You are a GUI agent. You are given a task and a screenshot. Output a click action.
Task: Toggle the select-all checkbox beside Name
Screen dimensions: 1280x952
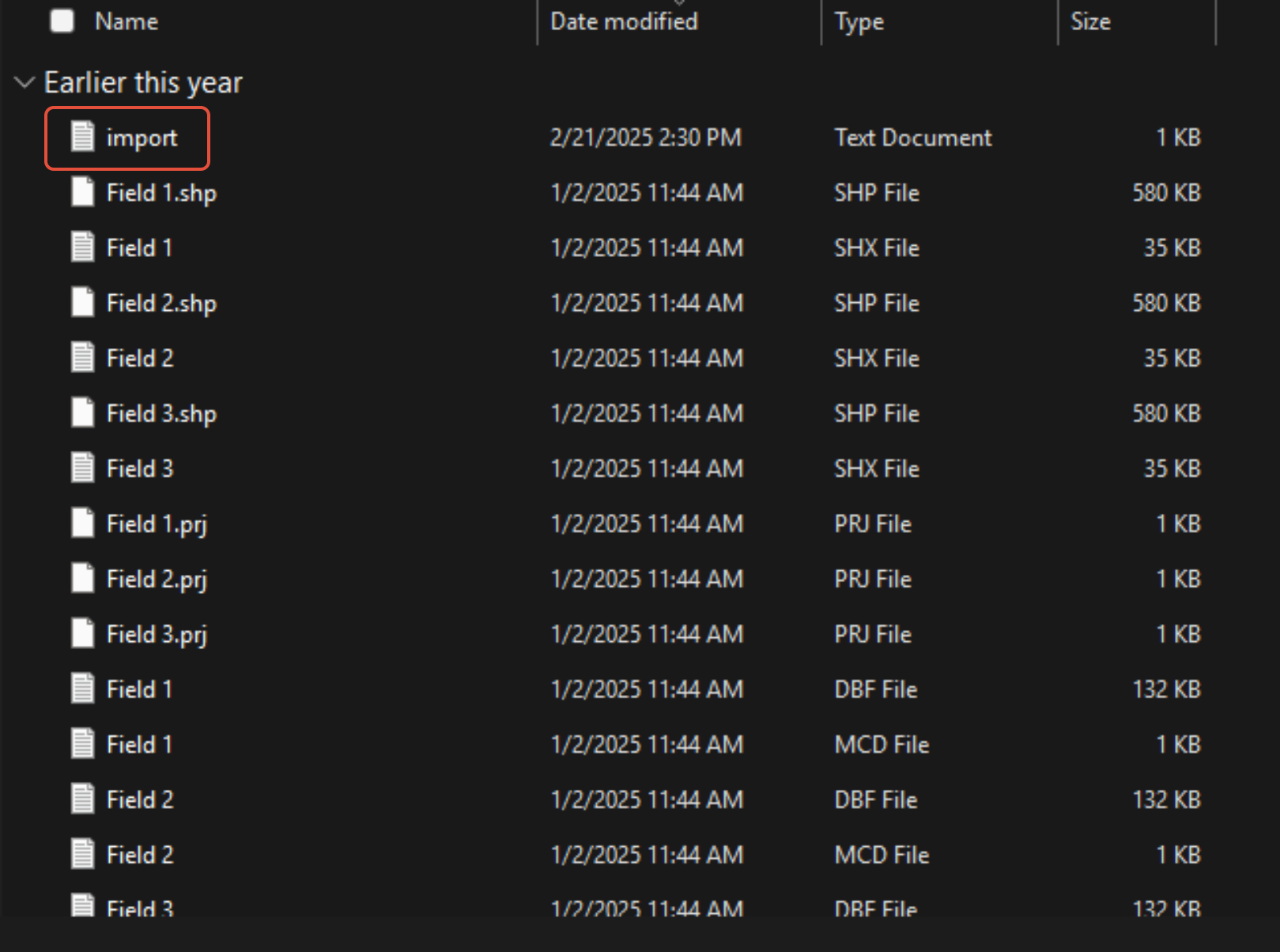click(62, 21)
